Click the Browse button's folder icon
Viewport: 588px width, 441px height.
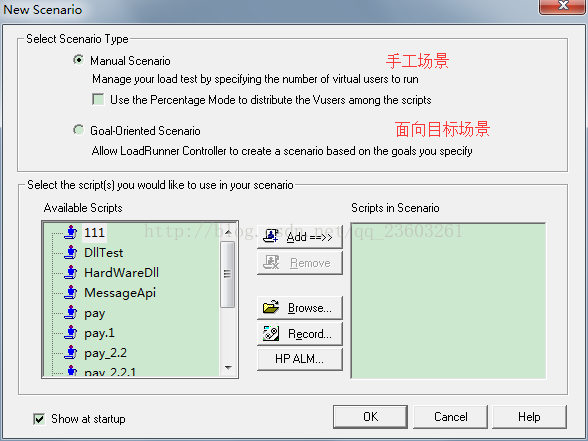271,307
